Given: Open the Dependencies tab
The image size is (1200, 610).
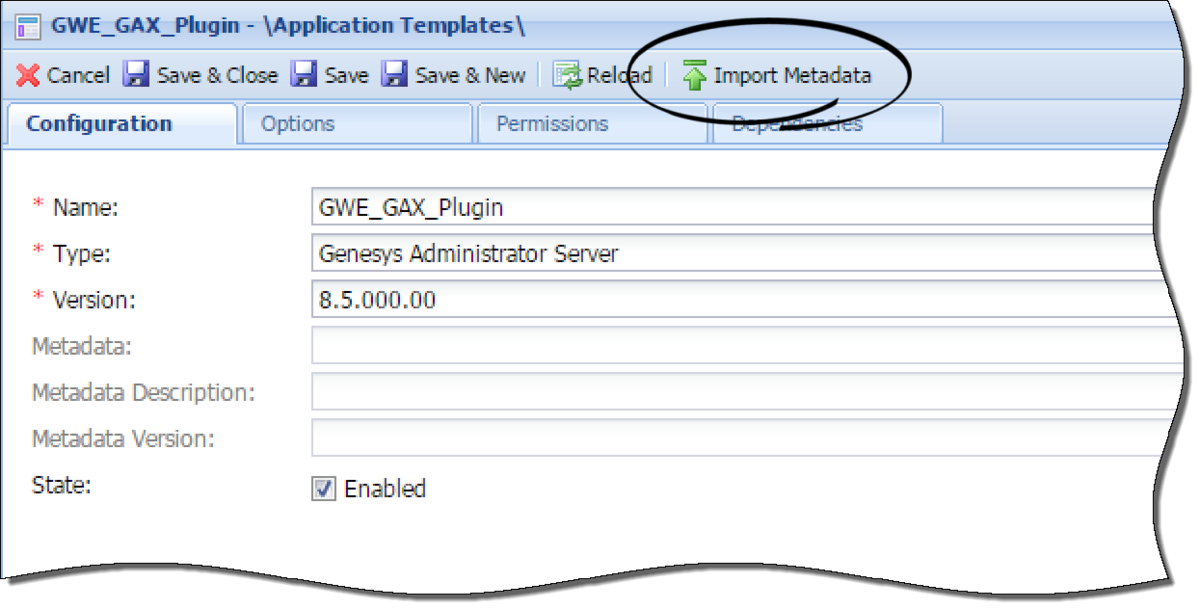Looking at the screenshot, I should coord(827,124).
